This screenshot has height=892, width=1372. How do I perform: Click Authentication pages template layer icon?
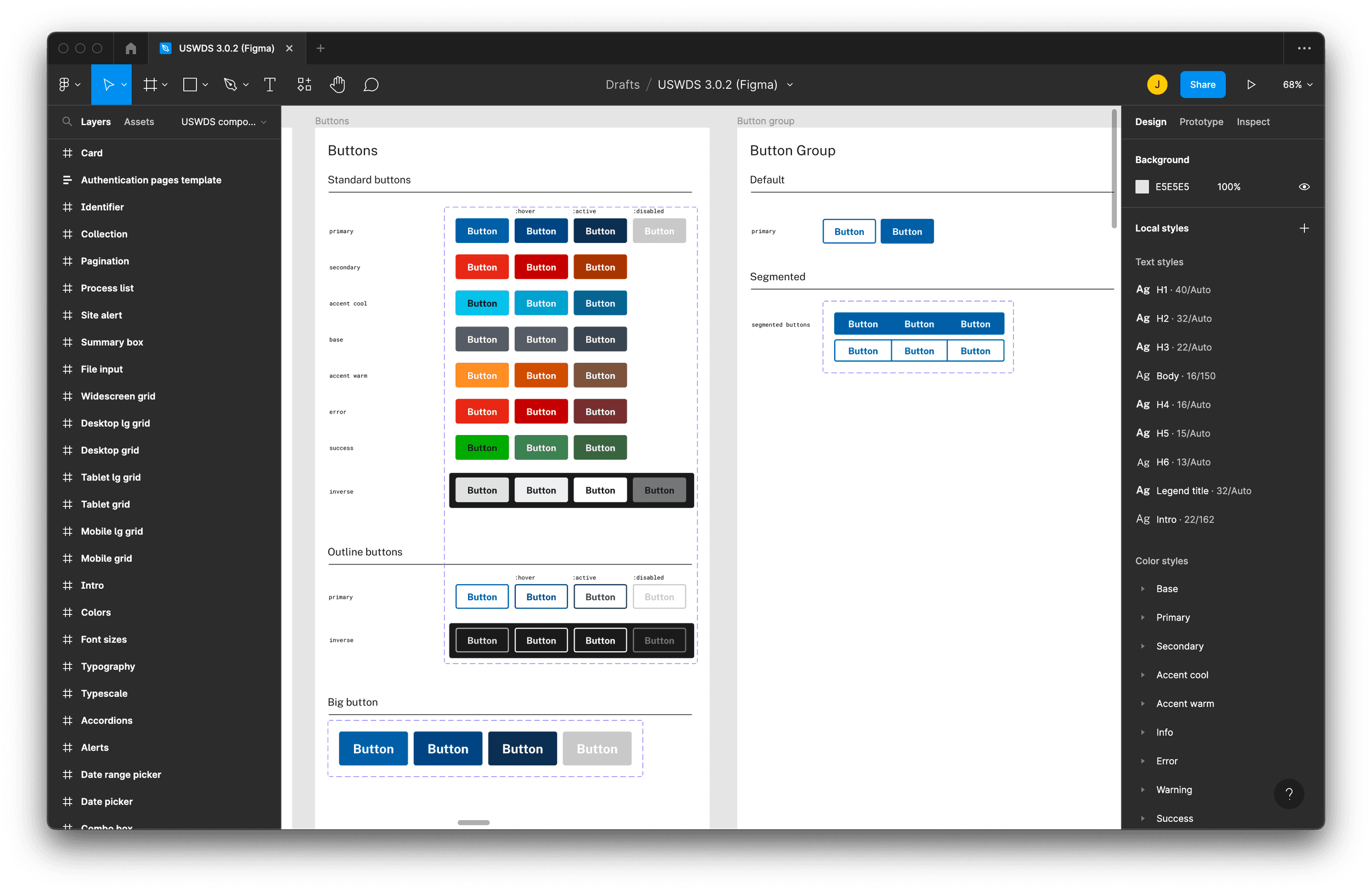(68, 180)
